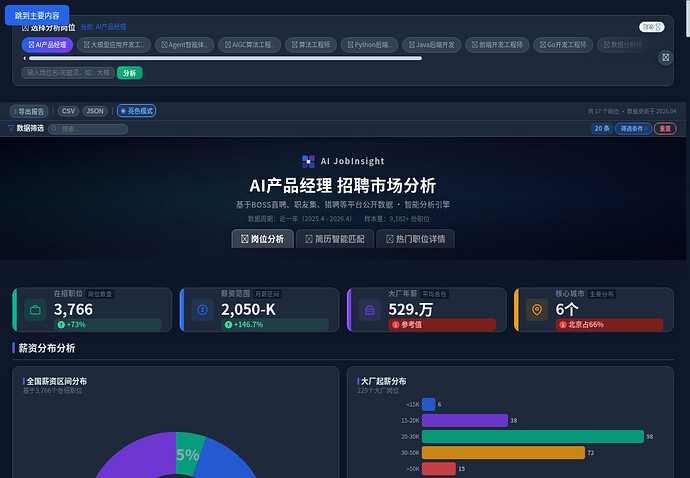Viewport: 690px width, 478px height.
Task: Click the orange 30-50K bar in the chart
Action: [x=503, y=452]
